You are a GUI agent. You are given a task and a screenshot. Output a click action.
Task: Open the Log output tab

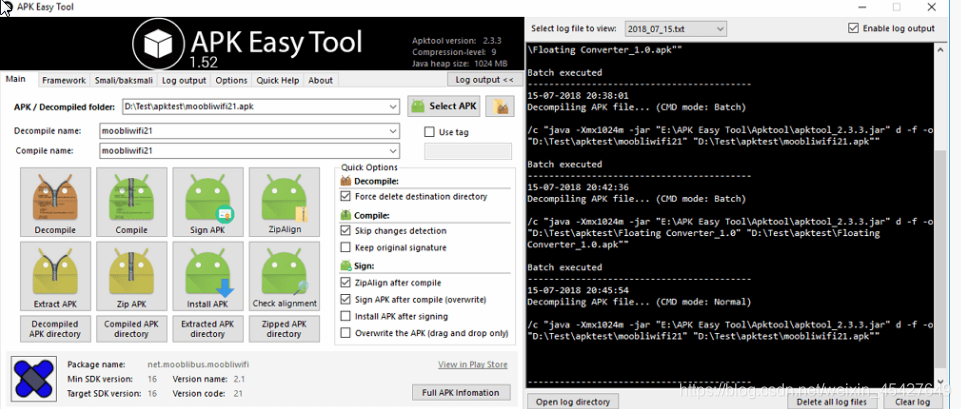184,80
